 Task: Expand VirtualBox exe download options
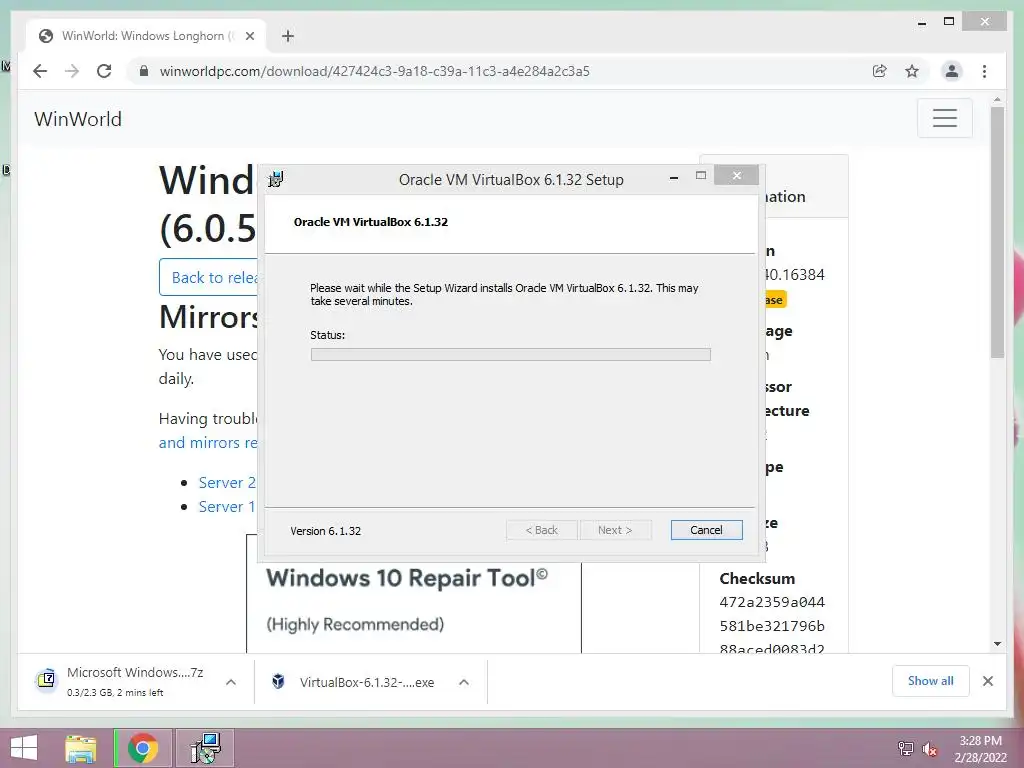(464, 682)
